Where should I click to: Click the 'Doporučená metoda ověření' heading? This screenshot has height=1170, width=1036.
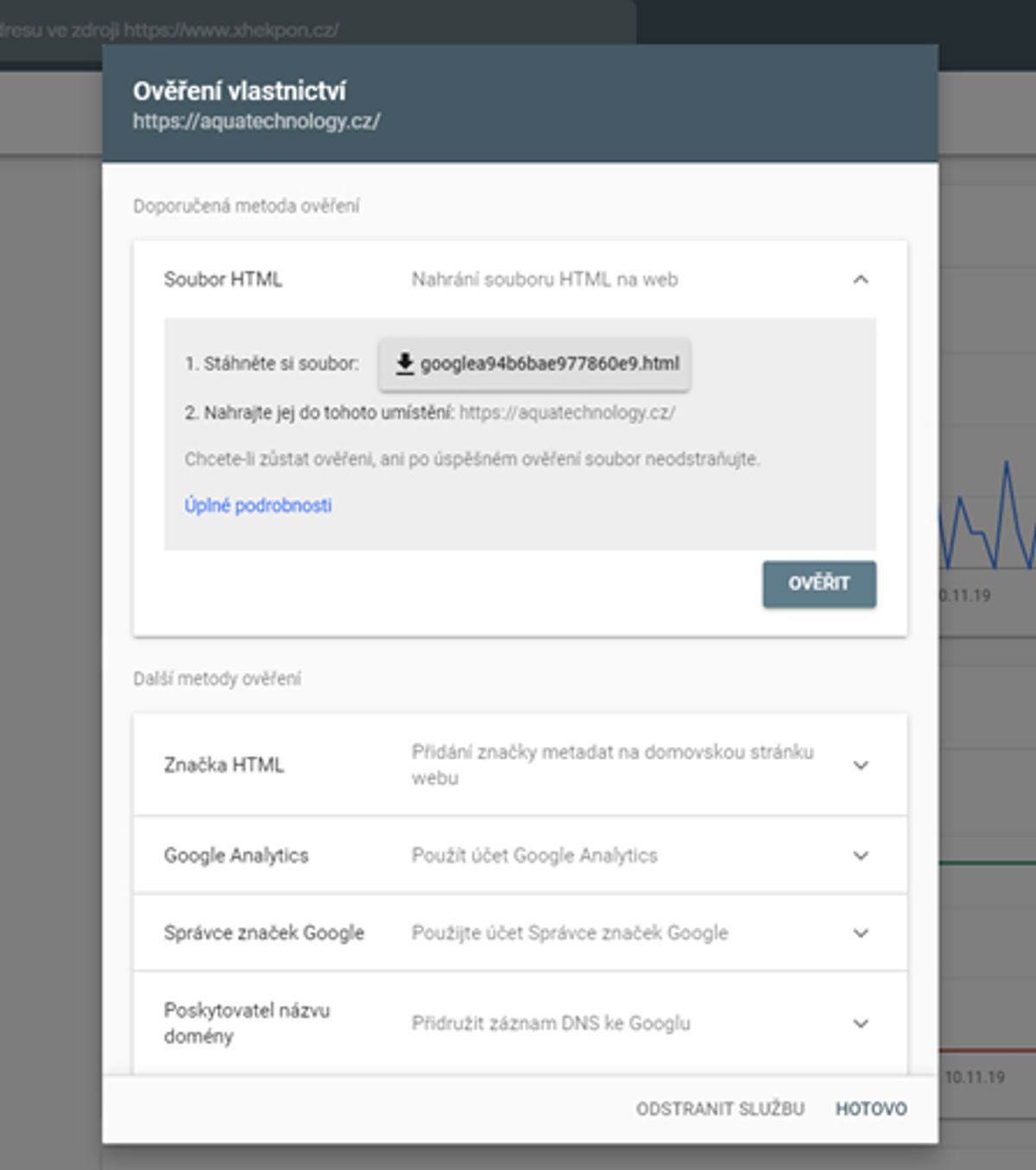coord(246,206)
